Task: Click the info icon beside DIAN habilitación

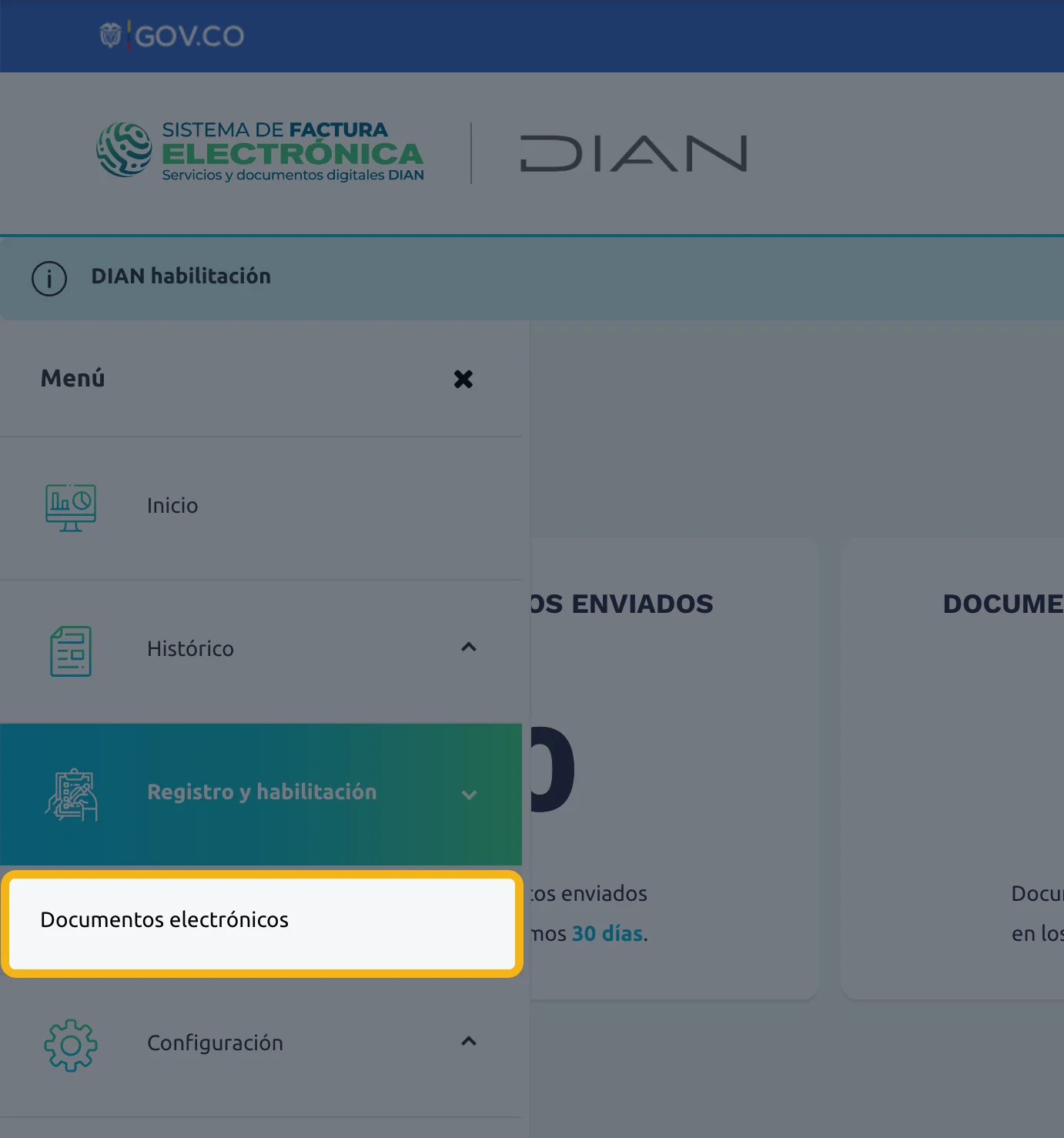Action: 49,278
